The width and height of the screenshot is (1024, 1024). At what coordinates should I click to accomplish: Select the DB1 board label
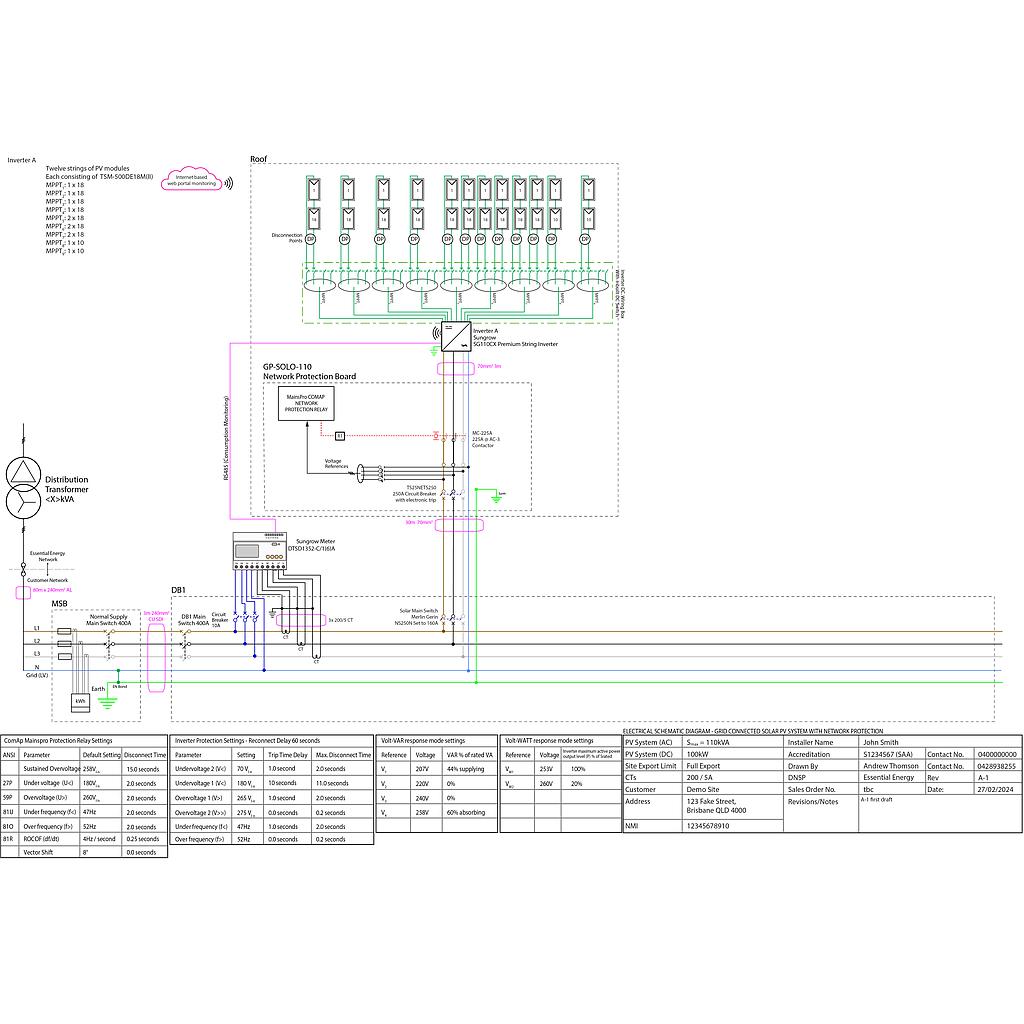[178, 590]
